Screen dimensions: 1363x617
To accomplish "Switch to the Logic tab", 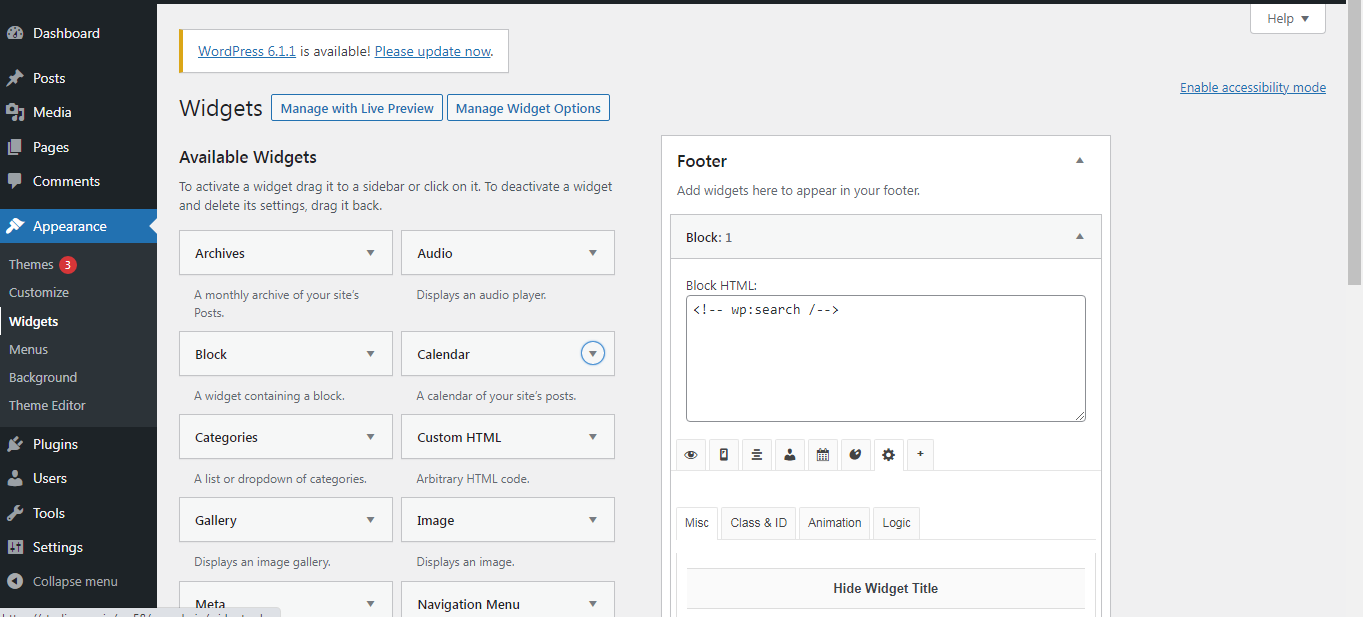I will tap(896, 523).
